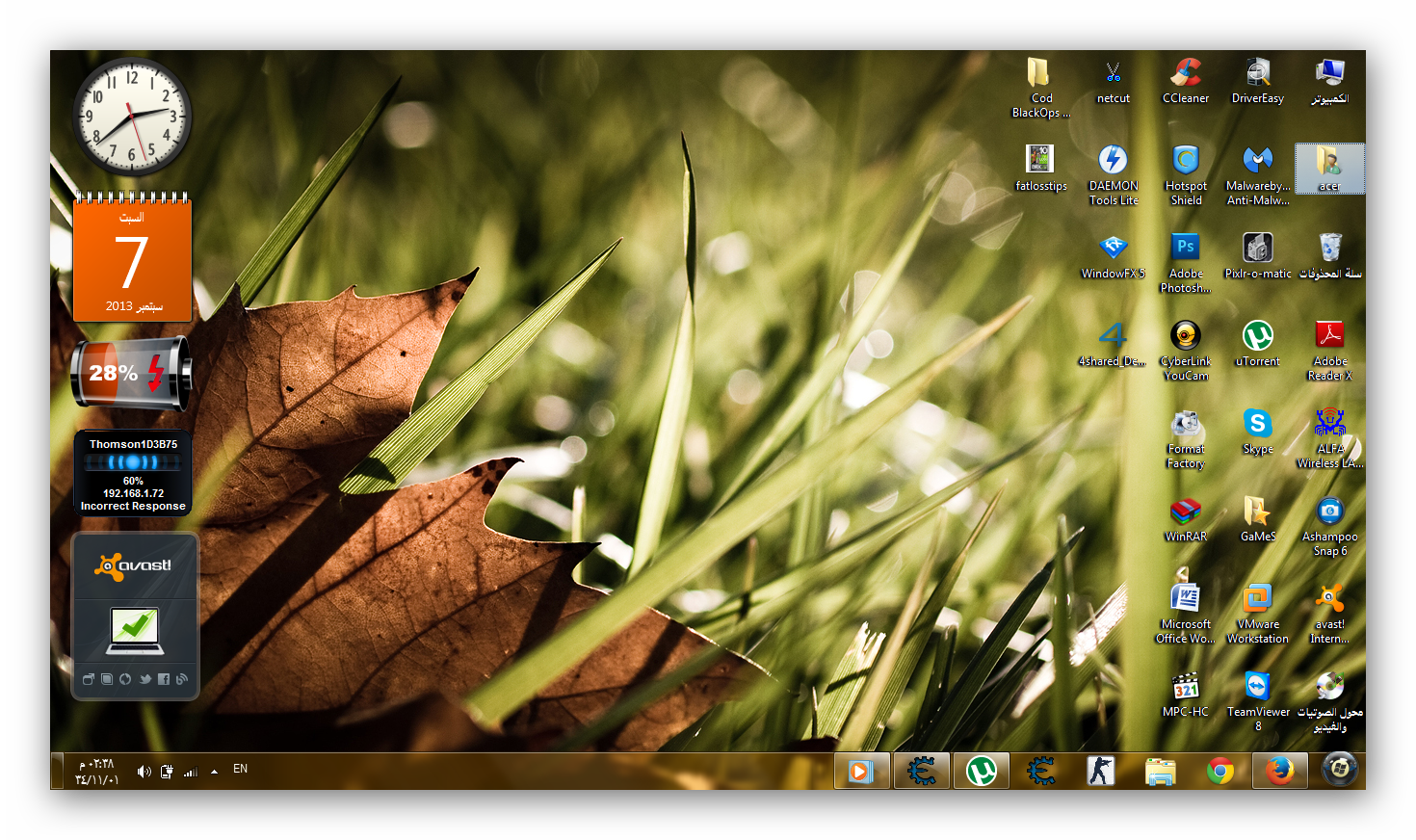1416x840 pixels.
Task: Click the orange calendar gadget showing 7
Action: (x=133, y=260)
